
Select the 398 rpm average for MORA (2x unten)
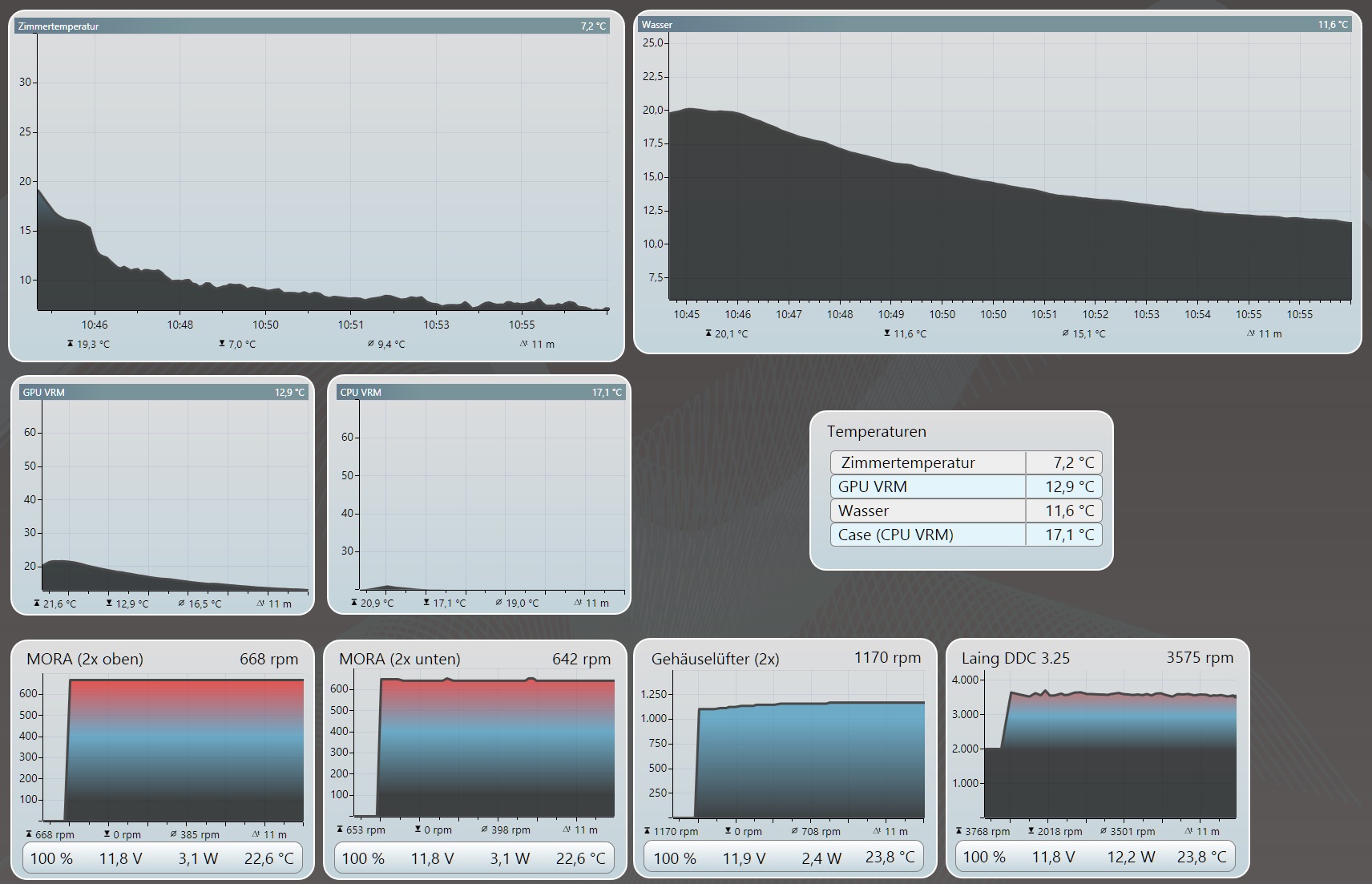click(510, 830)
